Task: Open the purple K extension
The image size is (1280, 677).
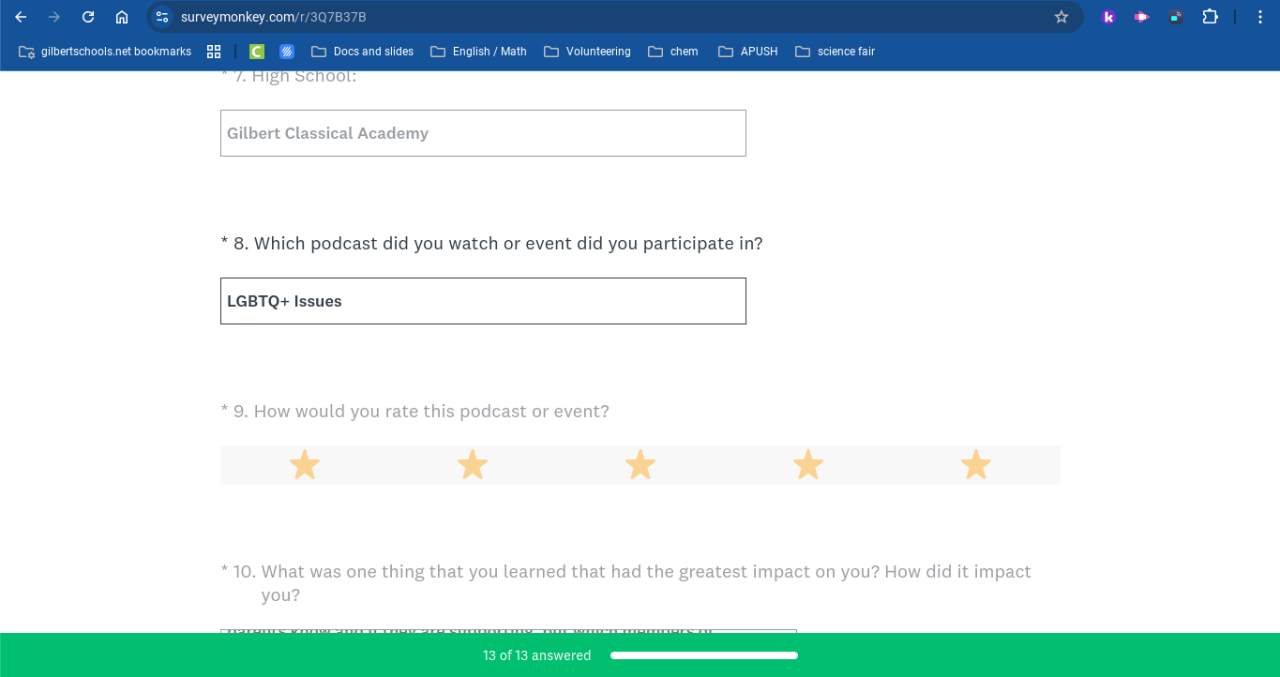Action: pyautogui.click(x=1108, y=17)
